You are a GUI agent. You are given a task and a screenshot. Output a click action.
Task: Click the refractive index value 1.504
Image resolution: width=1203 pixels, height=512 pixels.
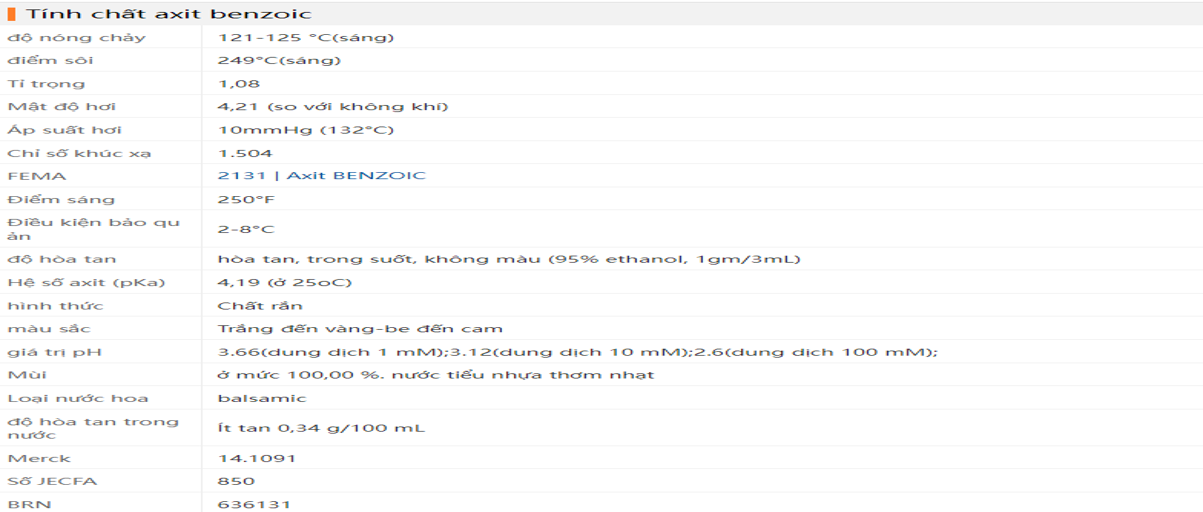click(245, 153)
